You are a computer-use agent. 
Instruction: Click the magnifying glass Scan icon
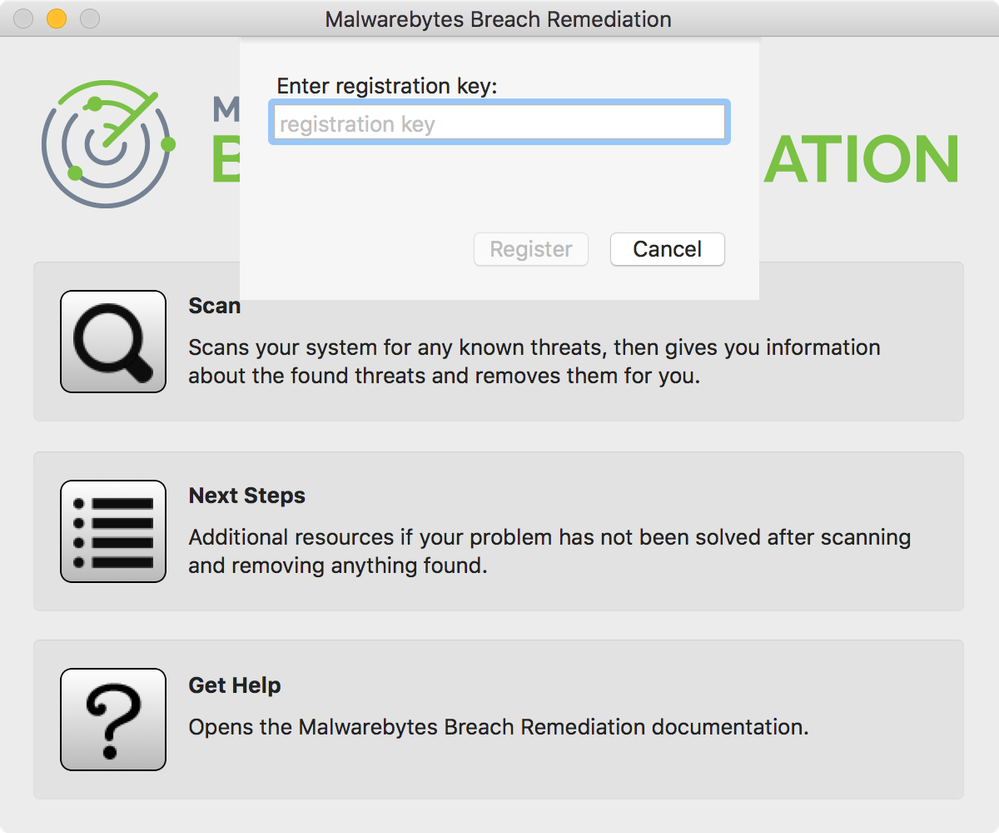click(113, 342)
